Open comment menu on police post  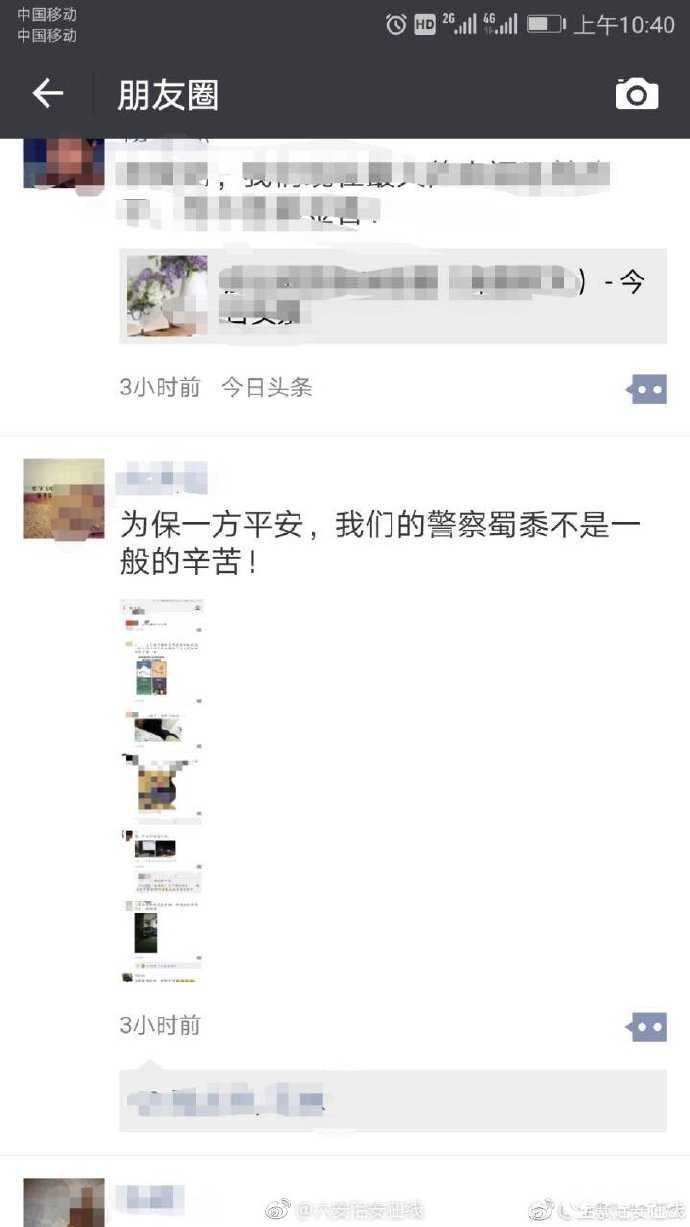tap(647, 1026)
